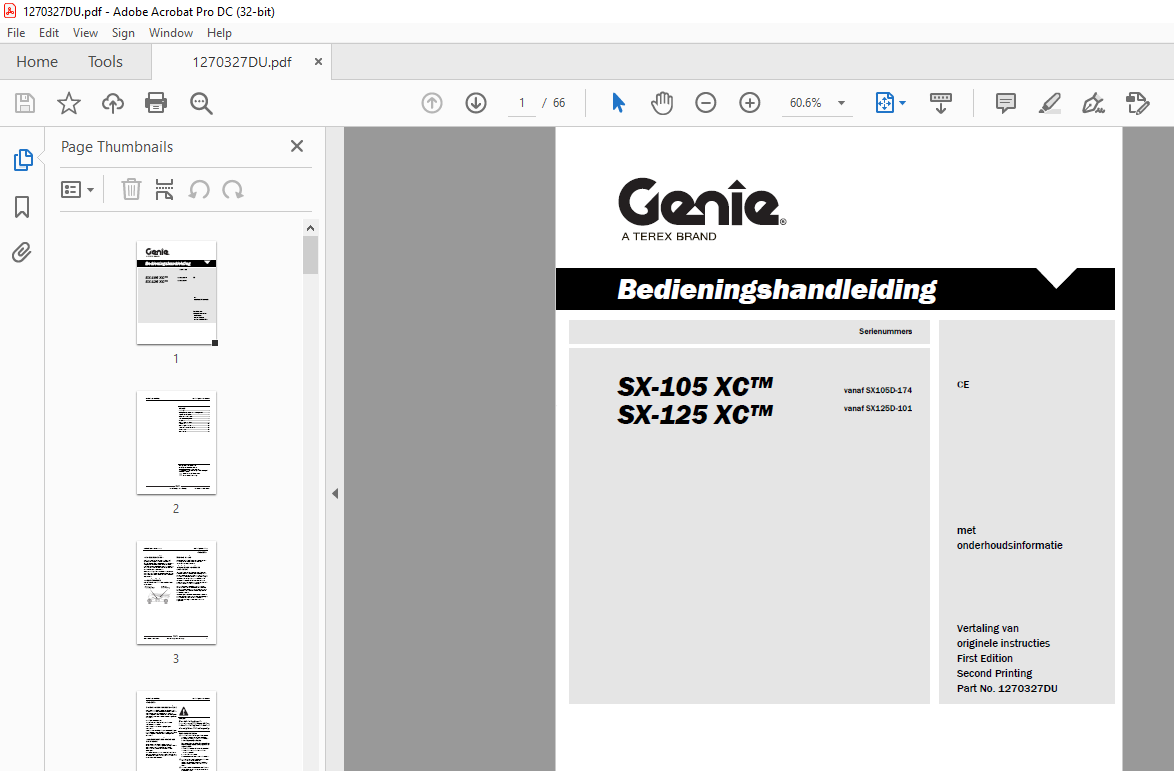
Task: Open Page Thumbnails sidebar icon
Action: coord(22,159)
